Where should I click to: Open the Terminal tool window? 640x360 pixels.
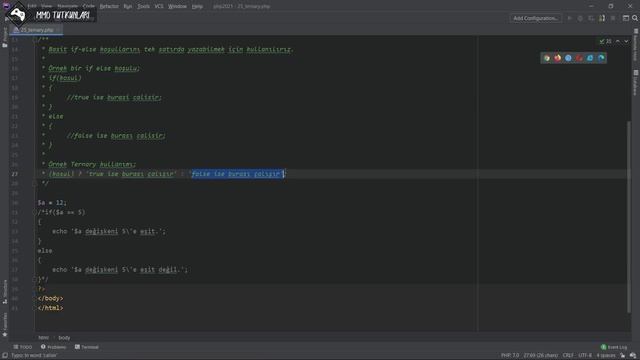(87, 347)
